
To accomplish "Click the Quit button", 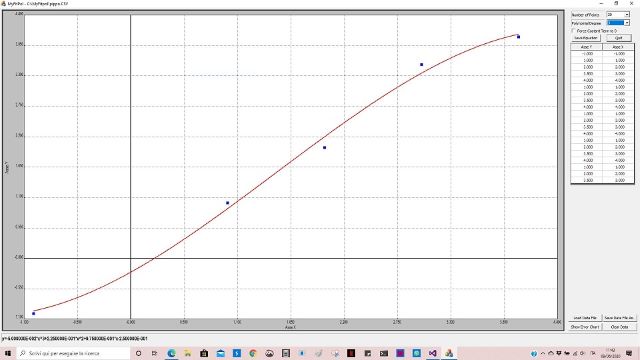I will [x=619, y=38].
